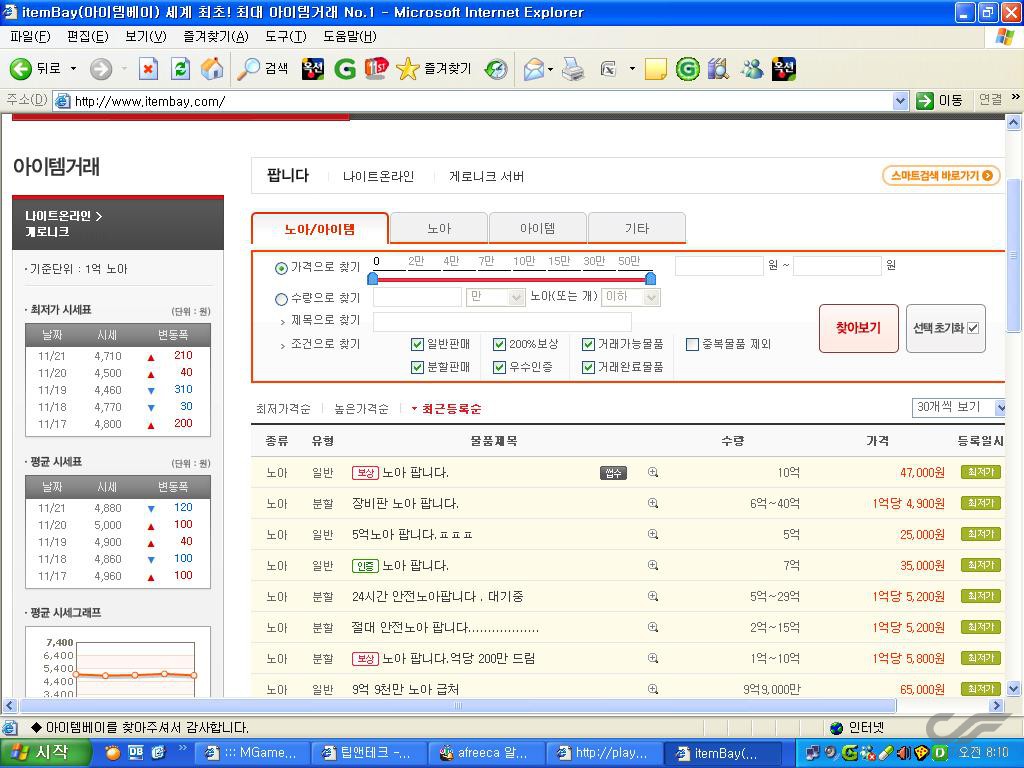Image resolution: width=1024 pixels, height=768 pixels.
Task: Click the rightmost 옥션 toolbar icon
Action: (x=784, y=69)
